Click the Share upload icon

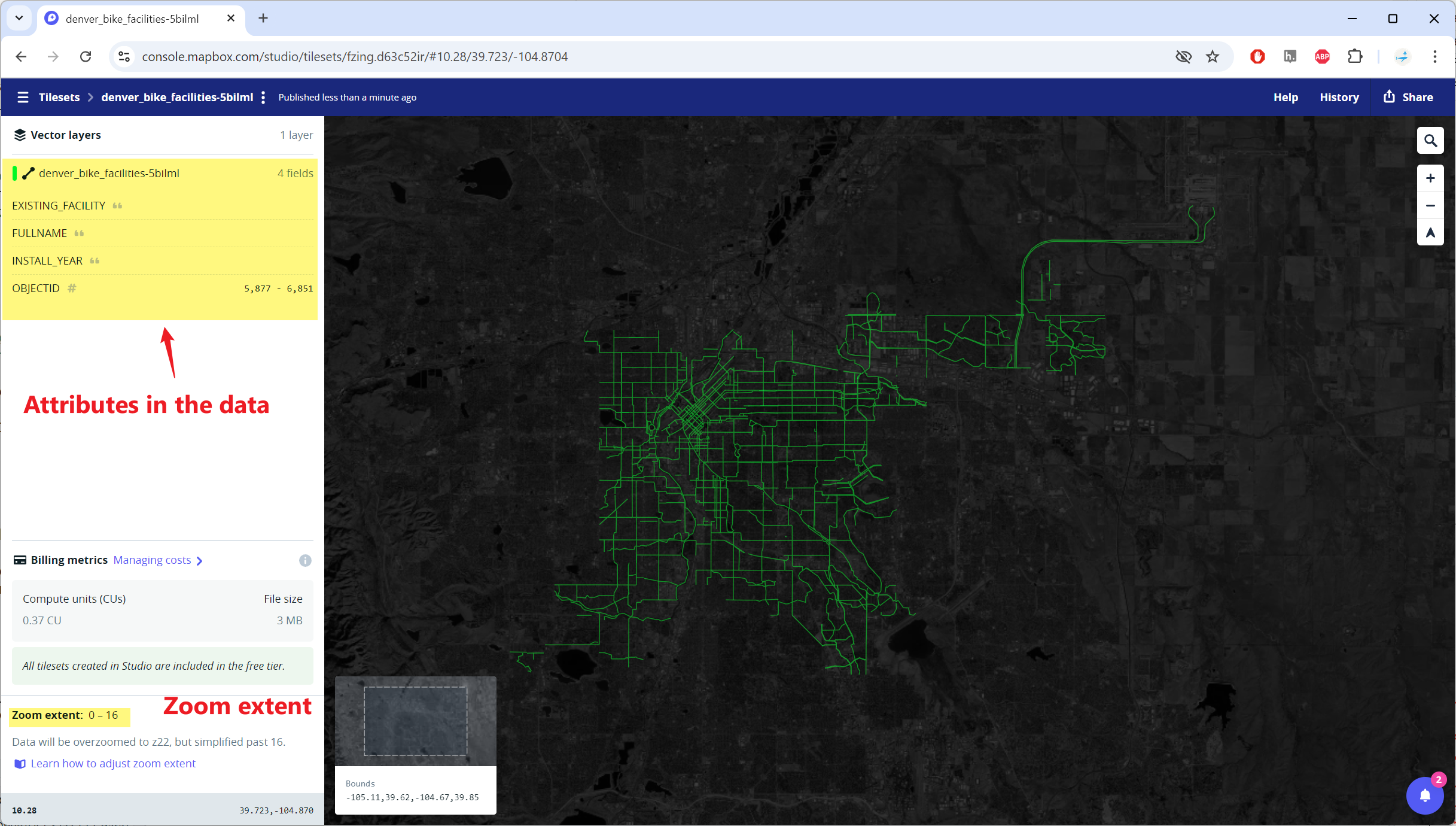click(x=1389, y=96)
